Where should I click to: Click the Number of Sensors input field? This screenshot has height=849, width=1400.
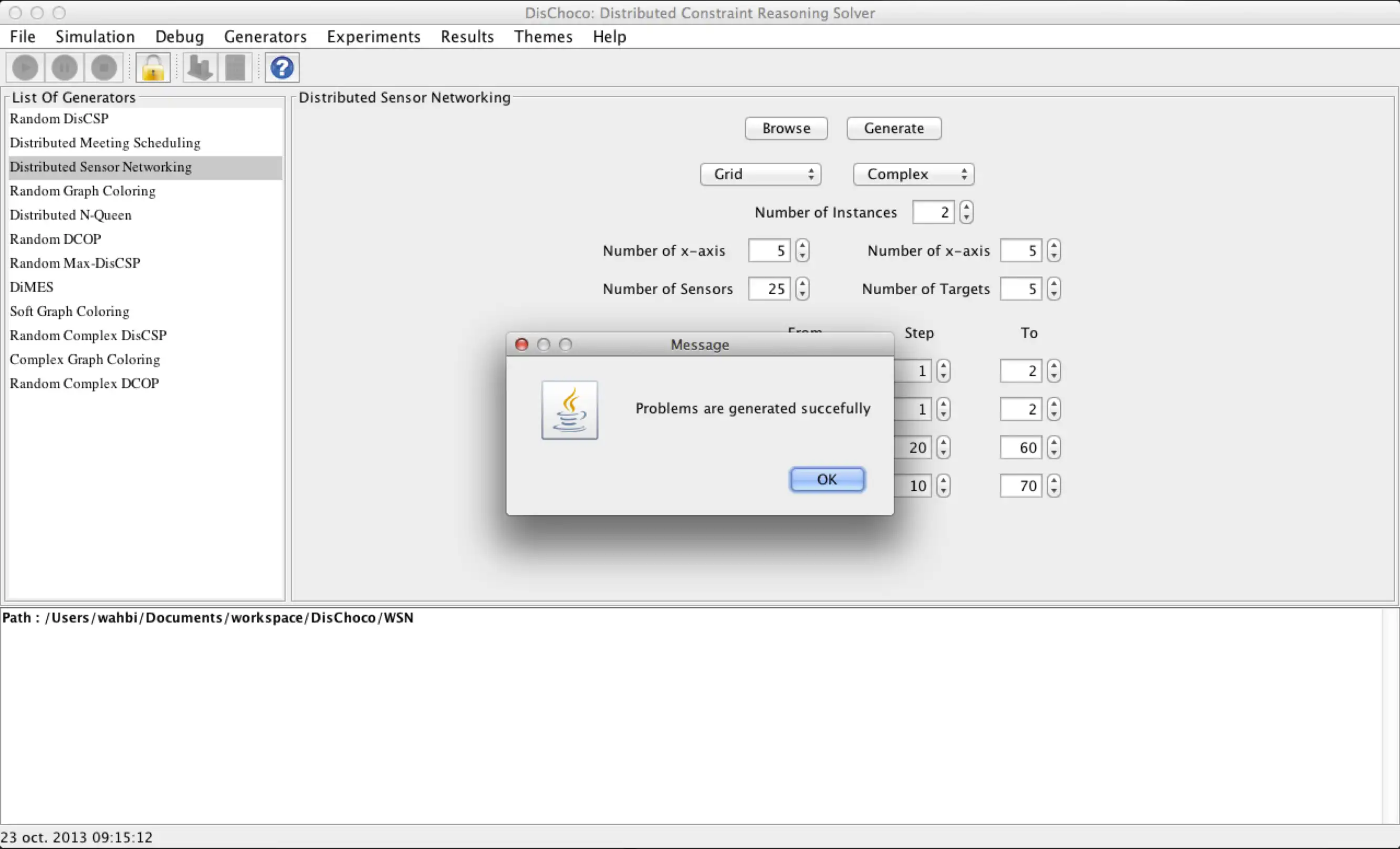point(769,288)
